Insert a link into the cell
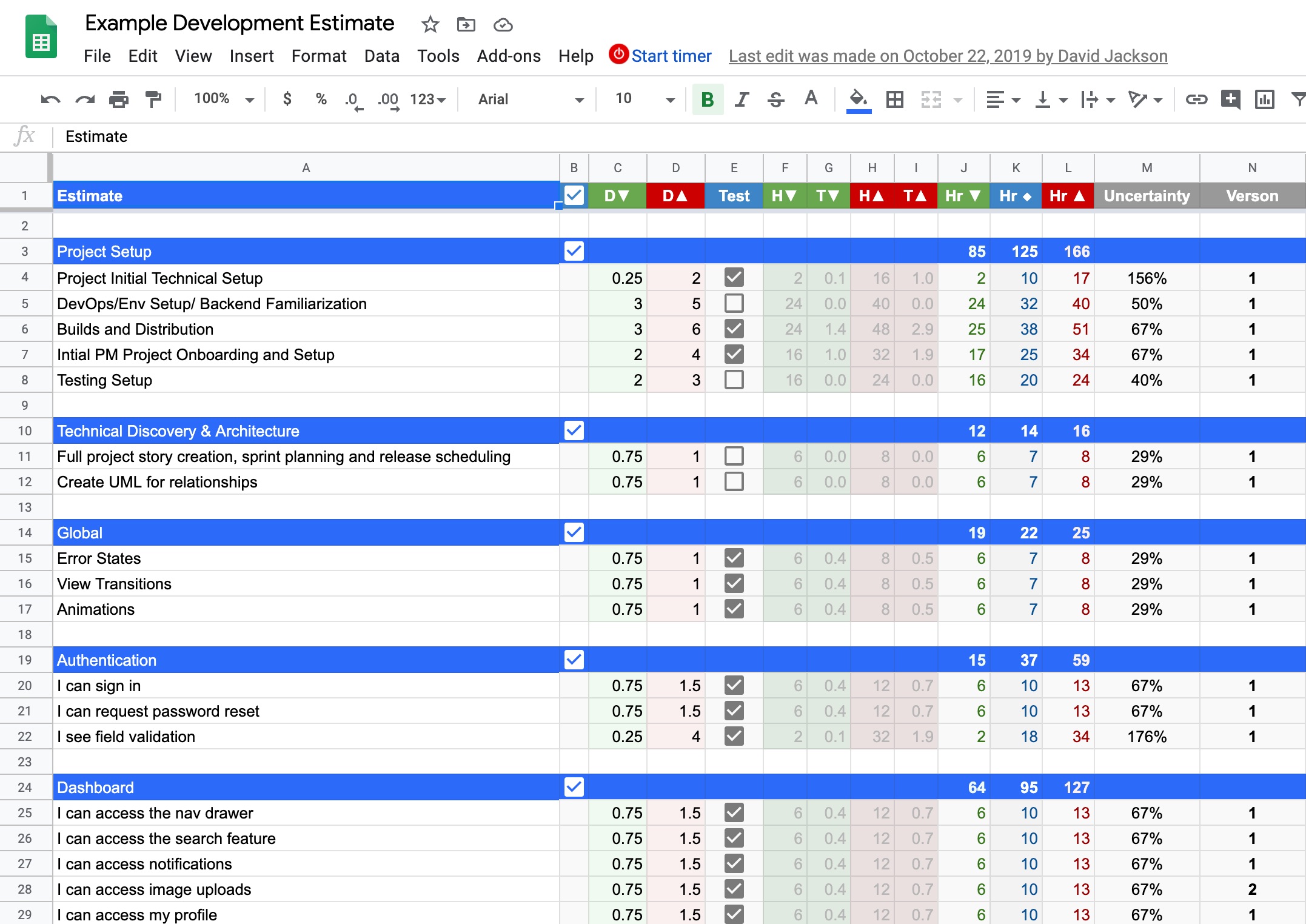Screen dimensions: 1306x924 [1197, 99]
